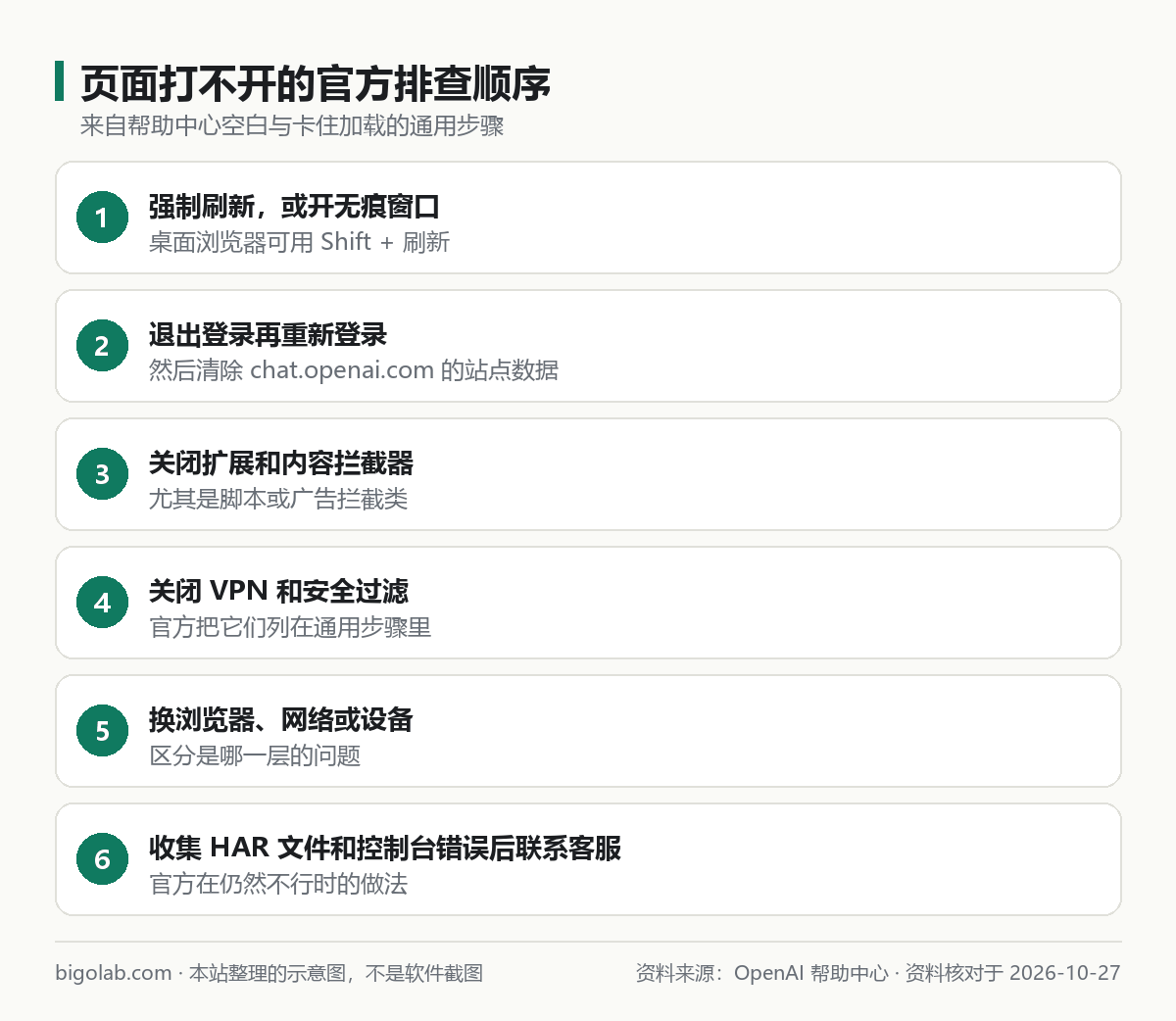This screenshot has height=1021, width=1176.
Task: Select the heading 强制刷新，或开无痕窗口
Action: click(x=294, y=207)
